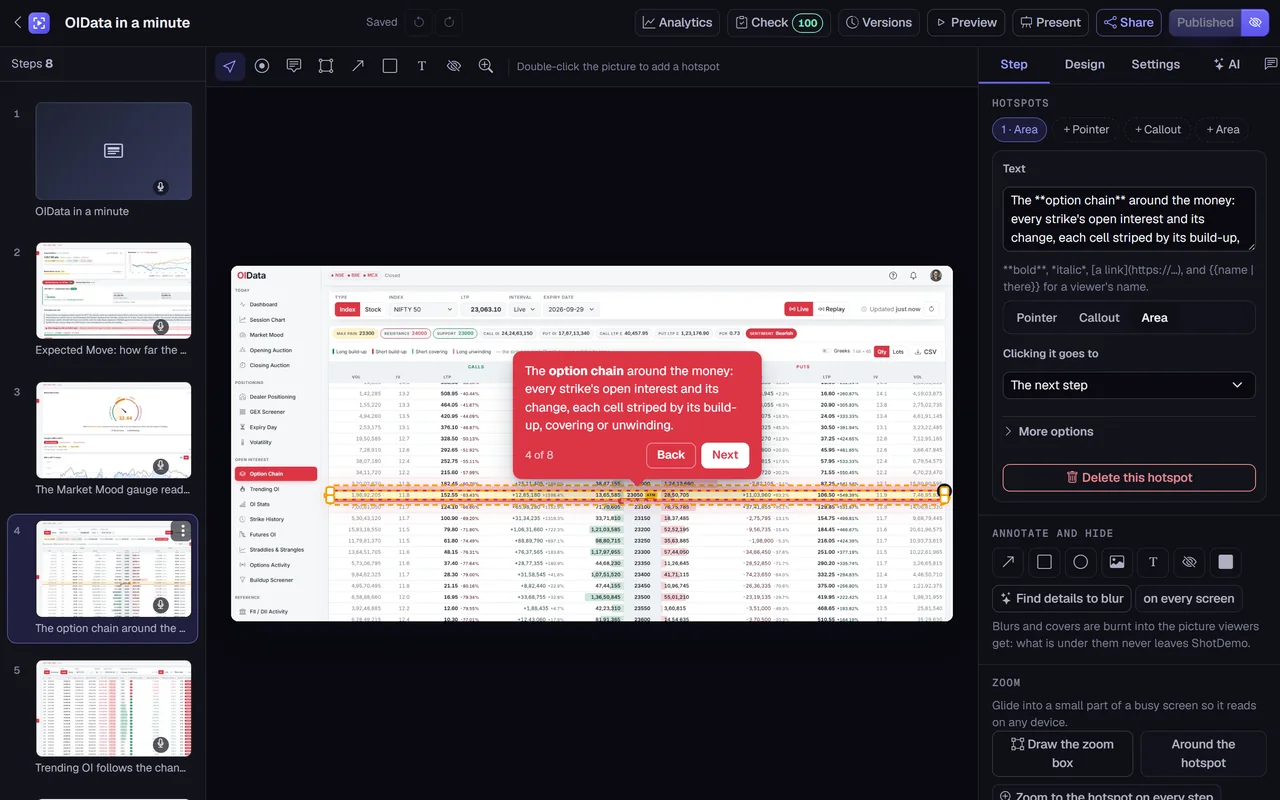Viewport: 1280px width, 800px height.
Task: Add a blur from Annotate and Hide panel
Action: coord(1189,562)
